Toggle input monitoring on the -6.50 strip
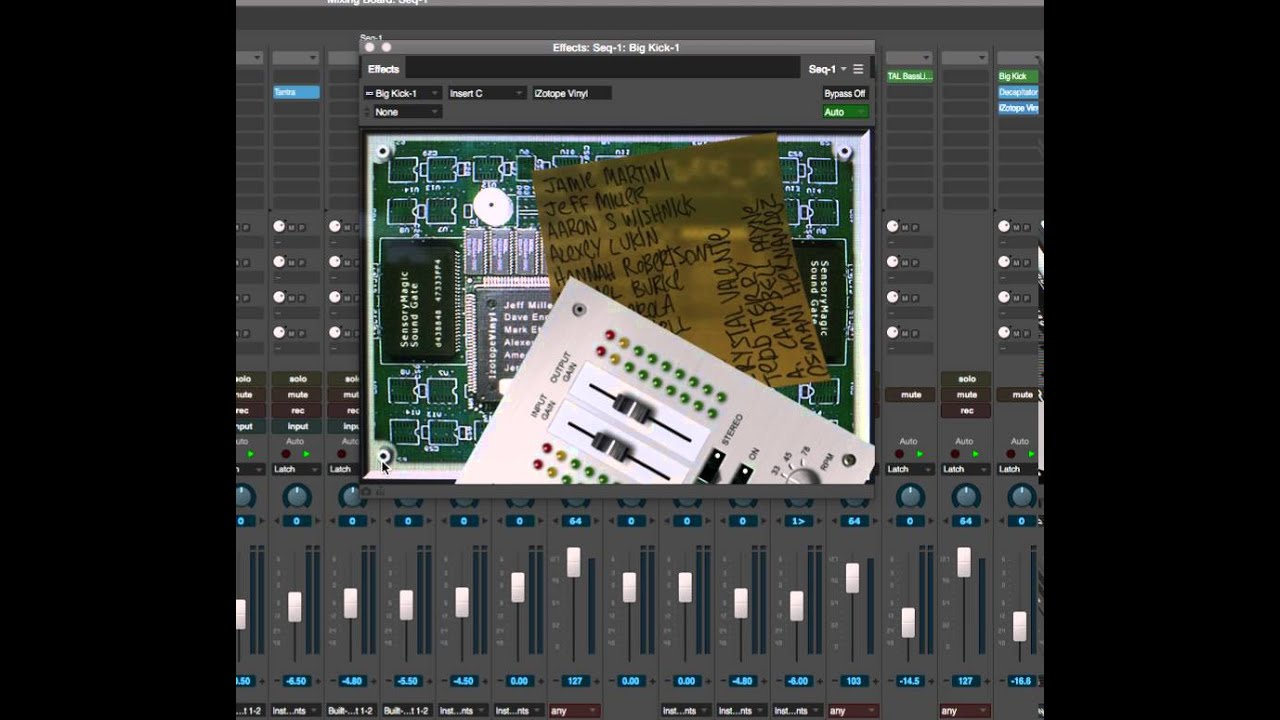This screenshot has height=720, width=1280. (297, 426)
